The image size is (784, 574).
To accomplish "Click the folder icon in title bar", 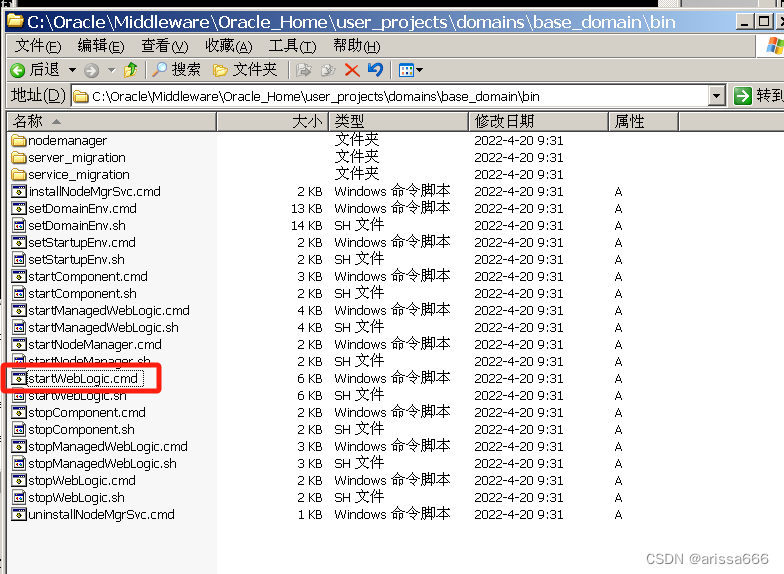I will coord(15,21).
